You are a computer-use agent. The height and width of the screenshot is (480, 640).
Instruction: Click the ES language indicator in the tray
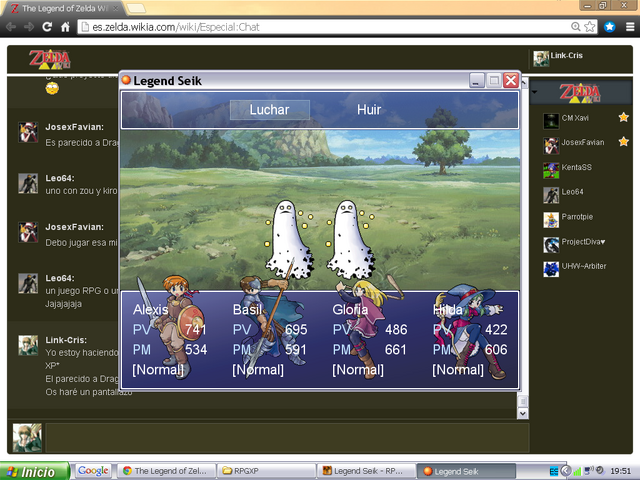coord(554,471)
